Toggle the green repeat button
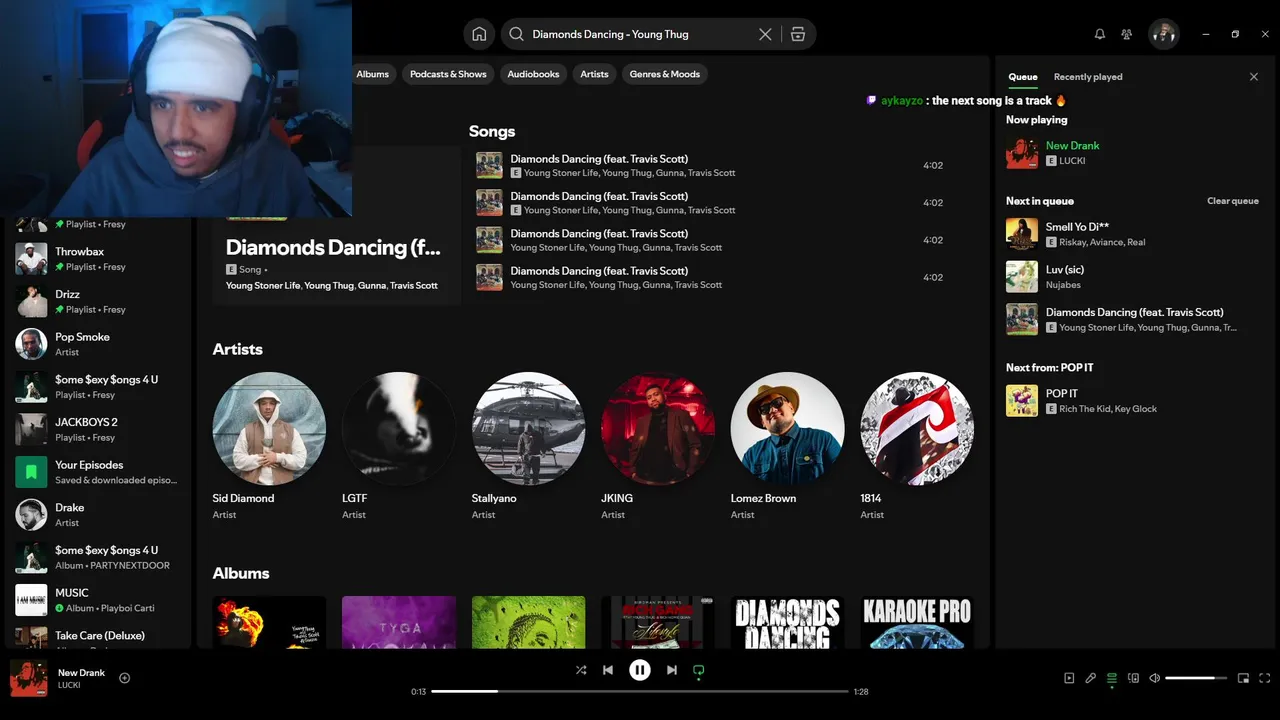Viewport: 1280px width, 720px height. pyautogui.click(x=699, y=670)
